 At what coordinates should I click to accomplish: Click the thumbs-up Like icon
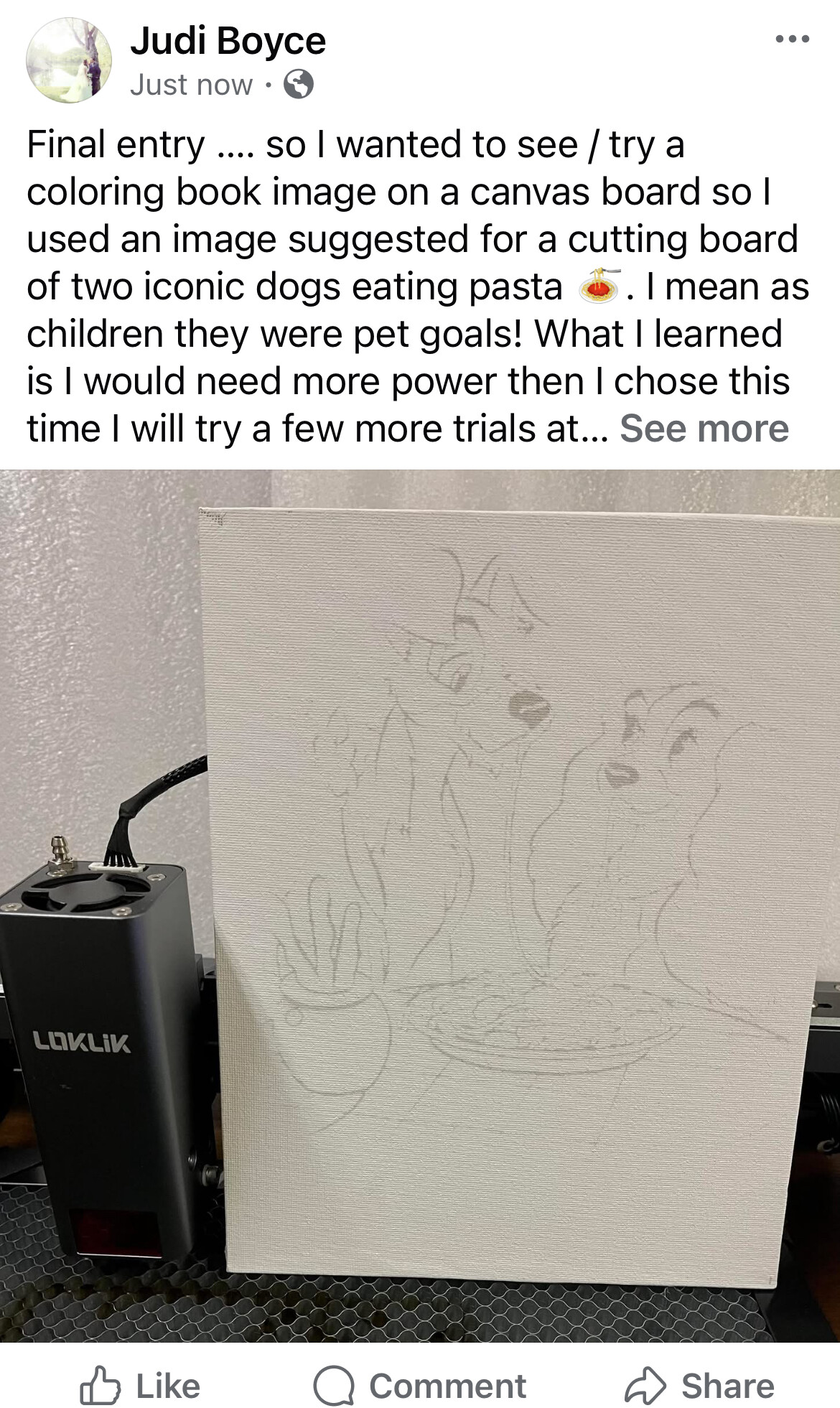[100, 1386]
